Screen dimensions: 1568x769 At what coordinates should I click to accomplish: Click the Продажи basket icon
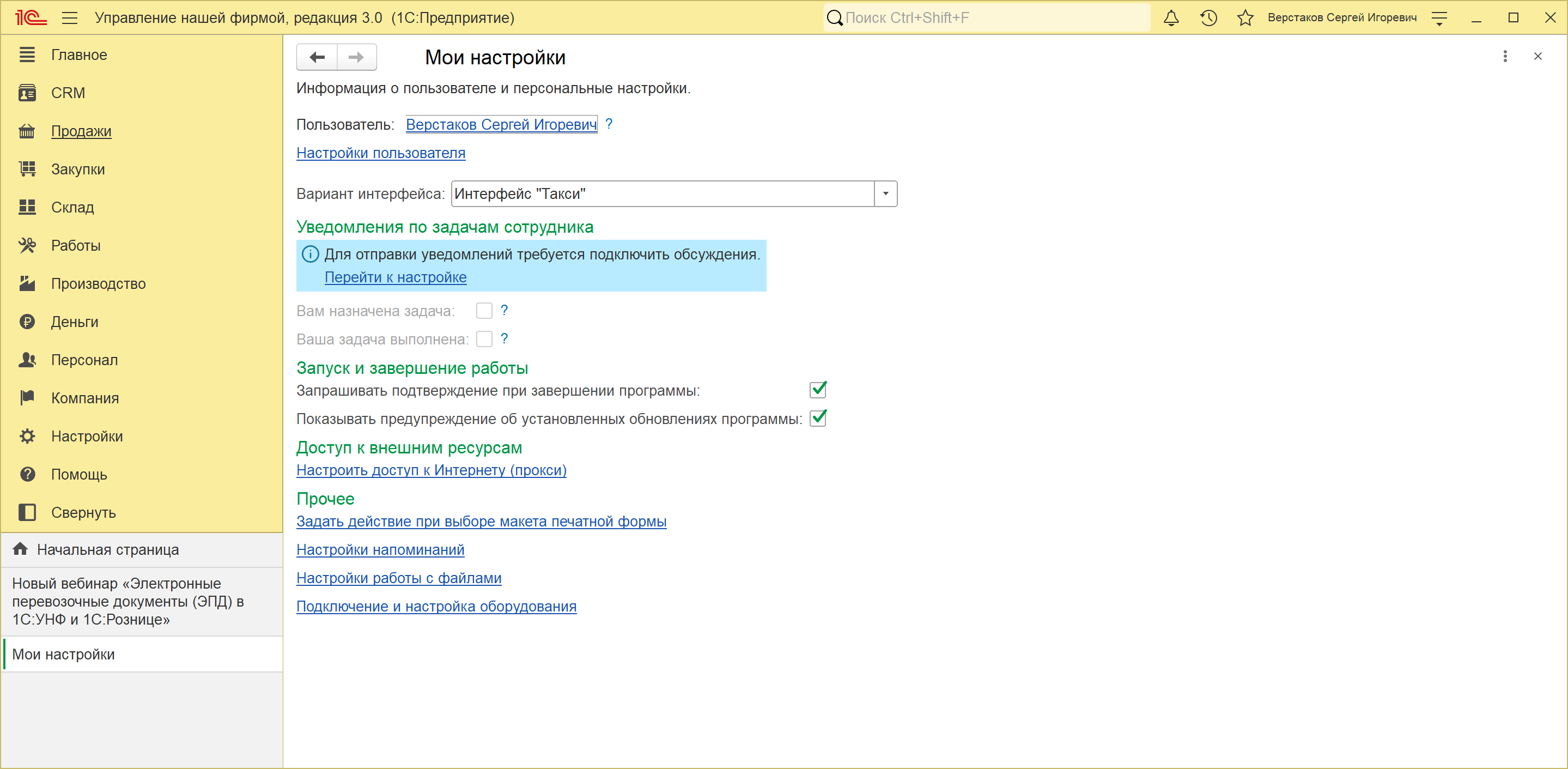coord(27,131)
